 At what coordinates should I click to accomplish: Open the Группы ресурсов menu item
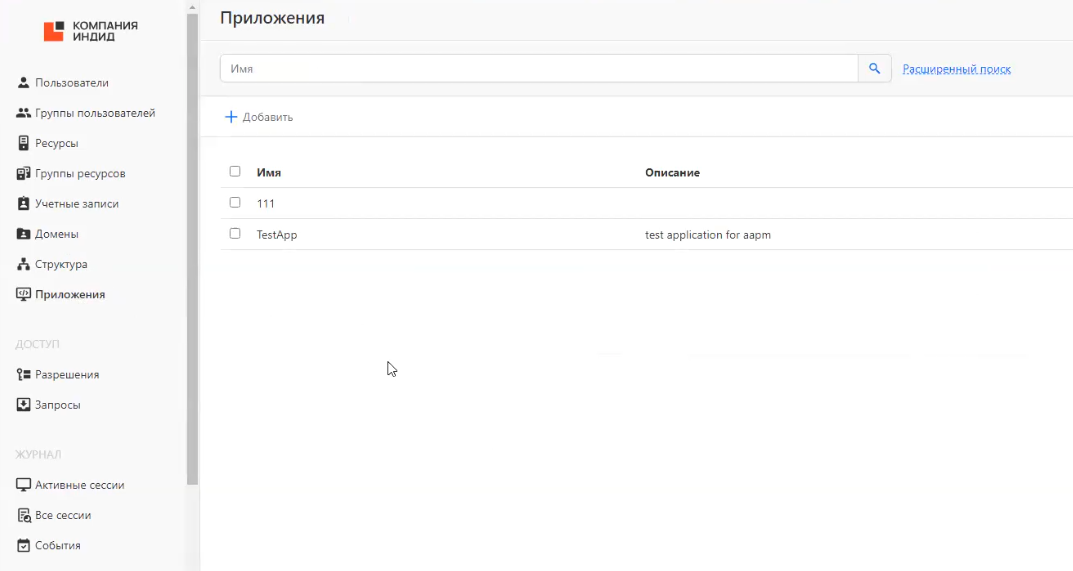[x=80, y=174]
